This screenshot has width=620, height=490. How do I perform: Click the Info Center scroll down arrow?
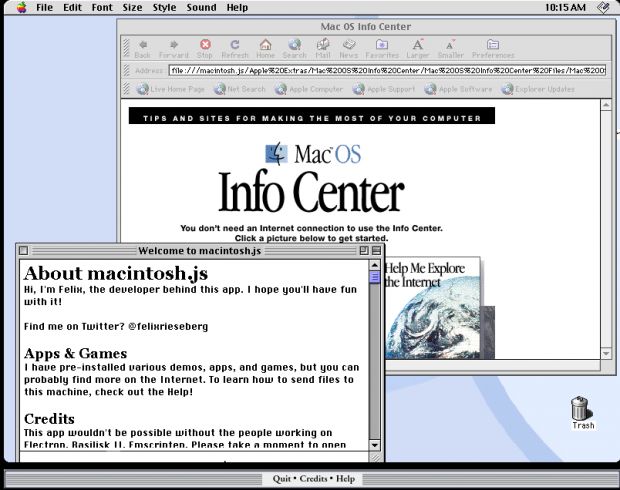pyautogui.click(x=606, y=353)
